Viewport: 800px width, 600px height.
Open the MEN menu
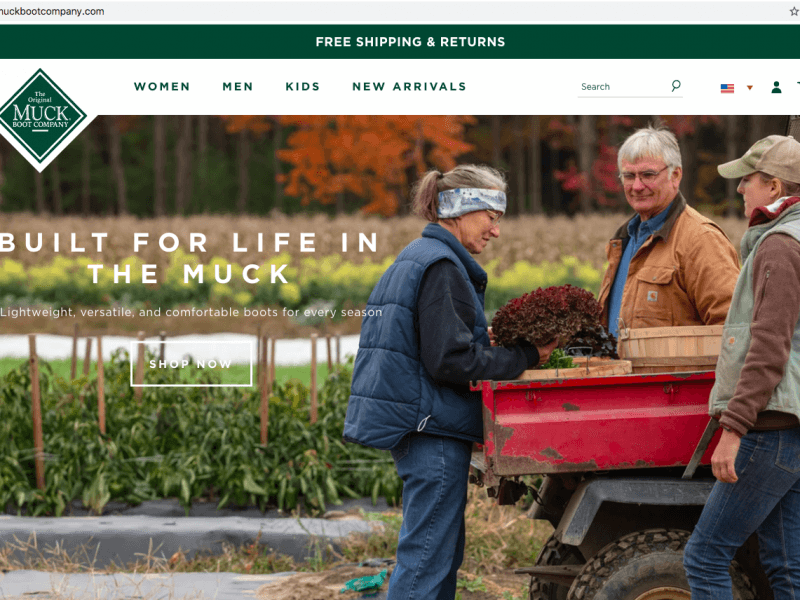tap(237, 87)
